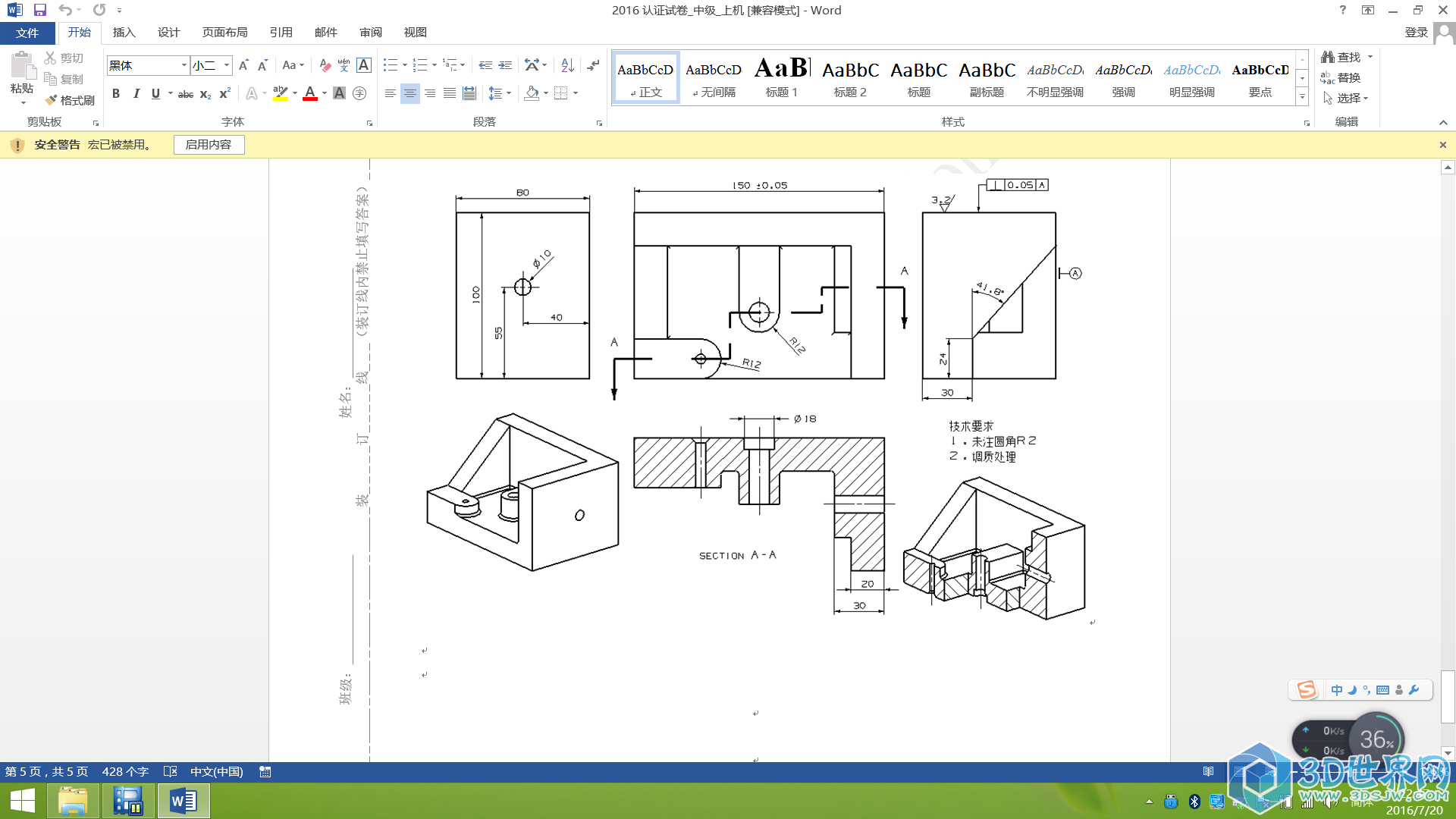Open the 选择 dropdown in editing group

click(x=1346, y=98)
